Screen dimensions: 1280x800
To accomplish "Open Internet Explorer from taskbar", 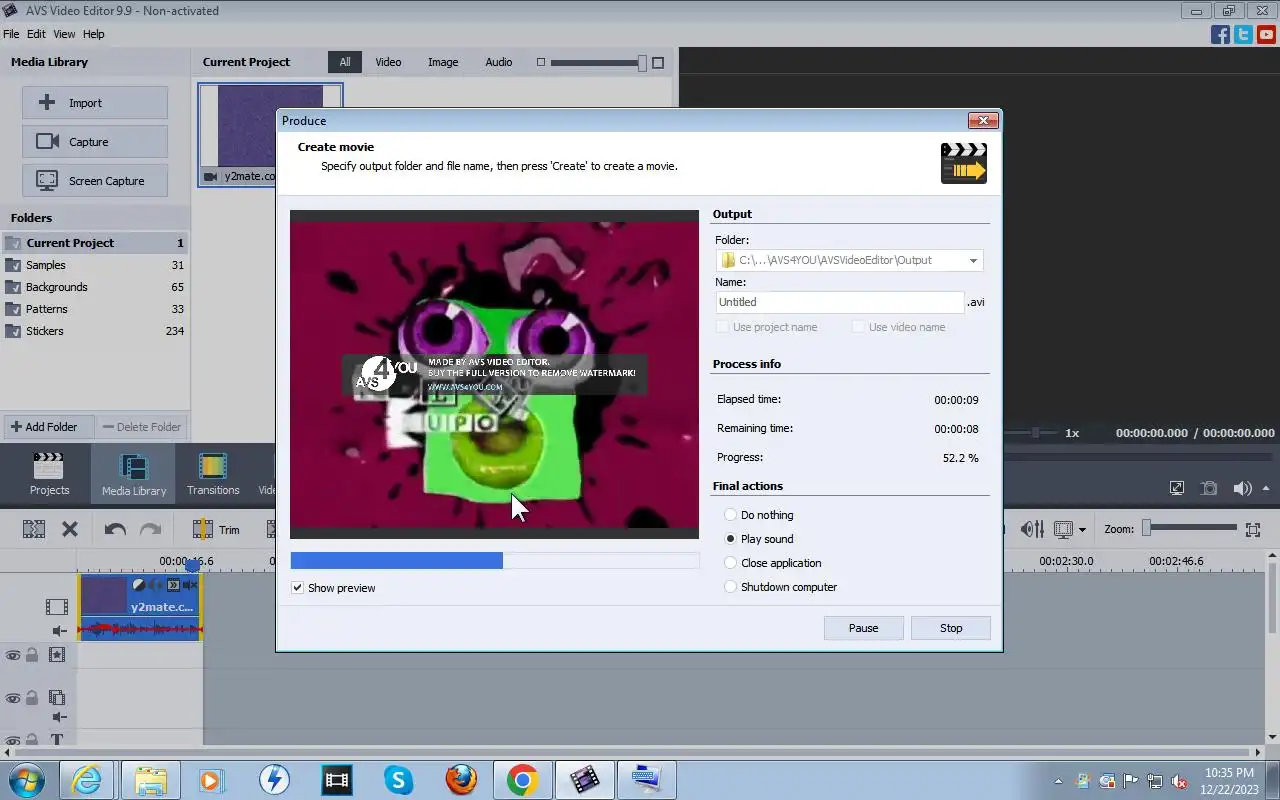I will pos(88,780).
